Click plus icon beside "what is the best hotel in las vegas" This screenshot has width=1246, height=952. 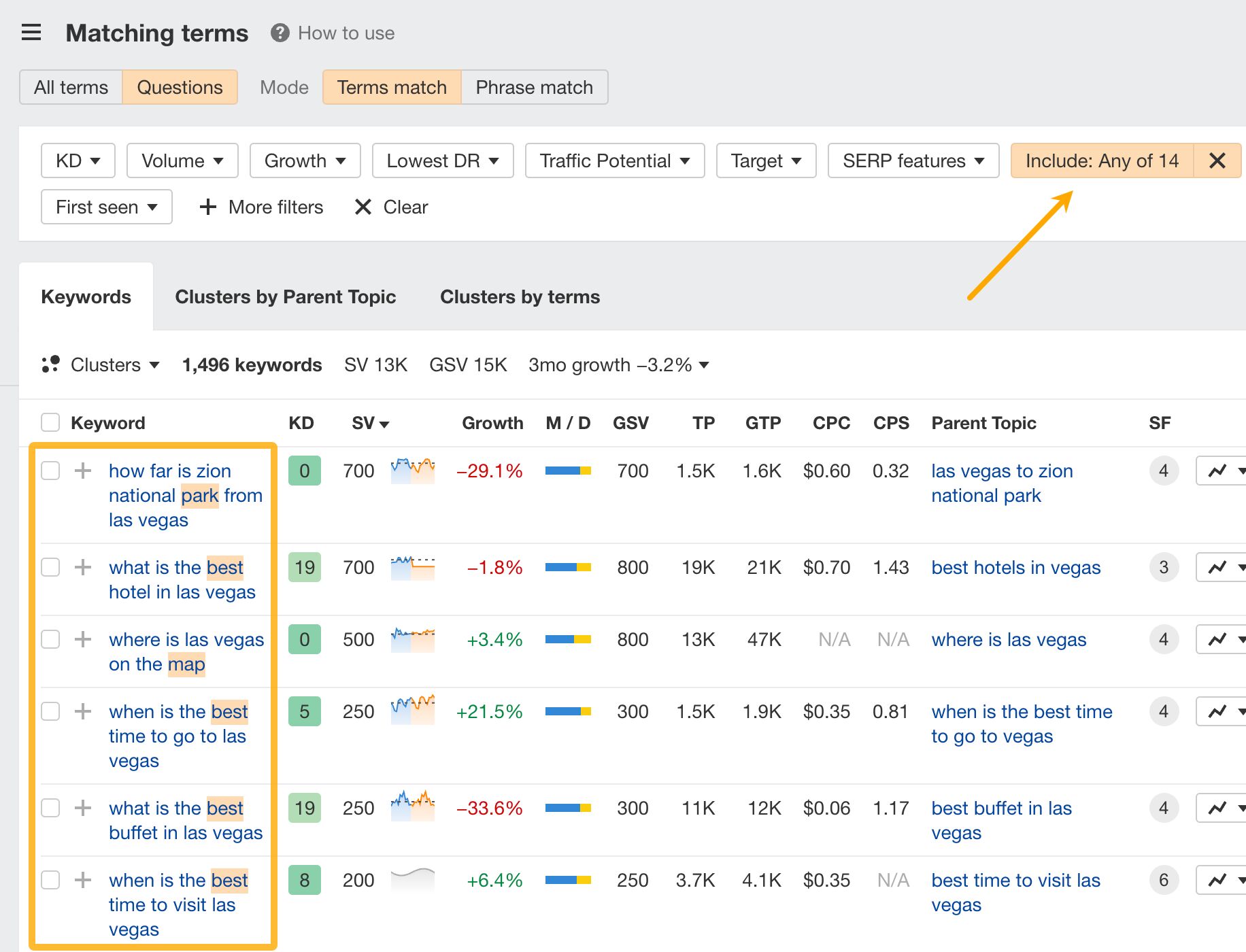82,567
